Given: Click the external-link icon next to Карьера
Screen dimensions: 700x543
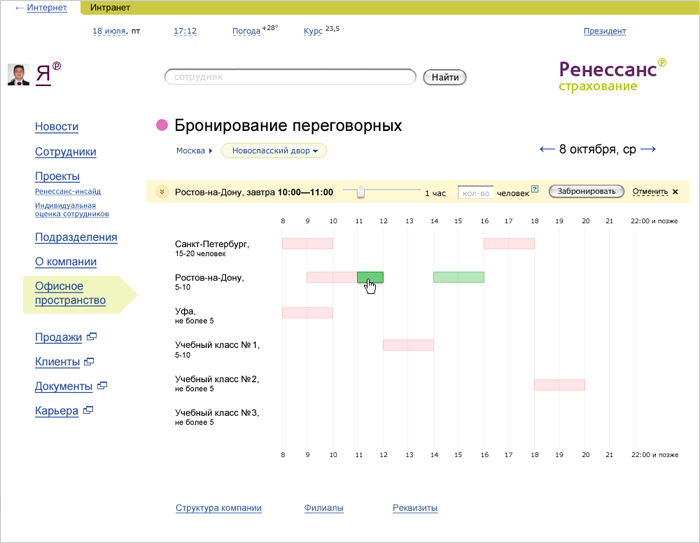Looking at the screenshot, I should click(88, 409).
